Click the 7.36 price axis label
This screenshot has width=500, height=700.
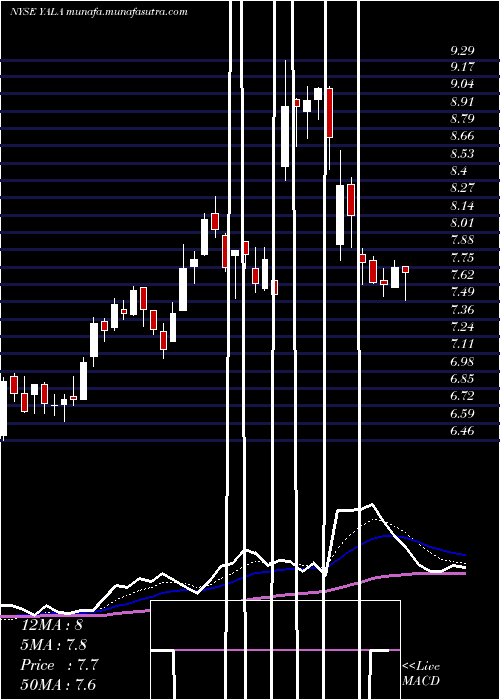[x=462, y=309]
